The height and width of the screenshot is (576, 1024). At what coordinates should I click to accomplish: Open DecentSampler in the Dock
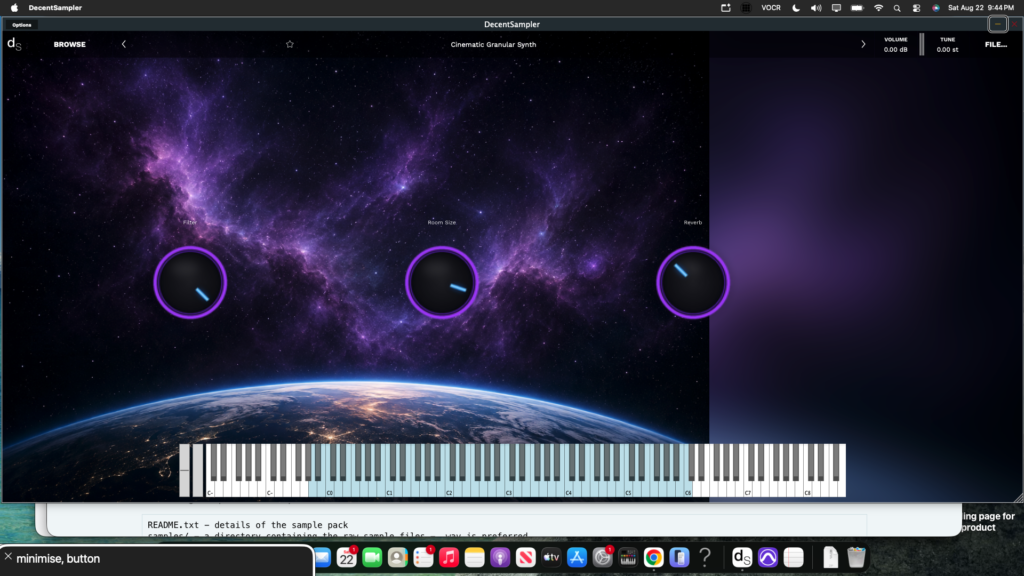[x=742, y=557]
